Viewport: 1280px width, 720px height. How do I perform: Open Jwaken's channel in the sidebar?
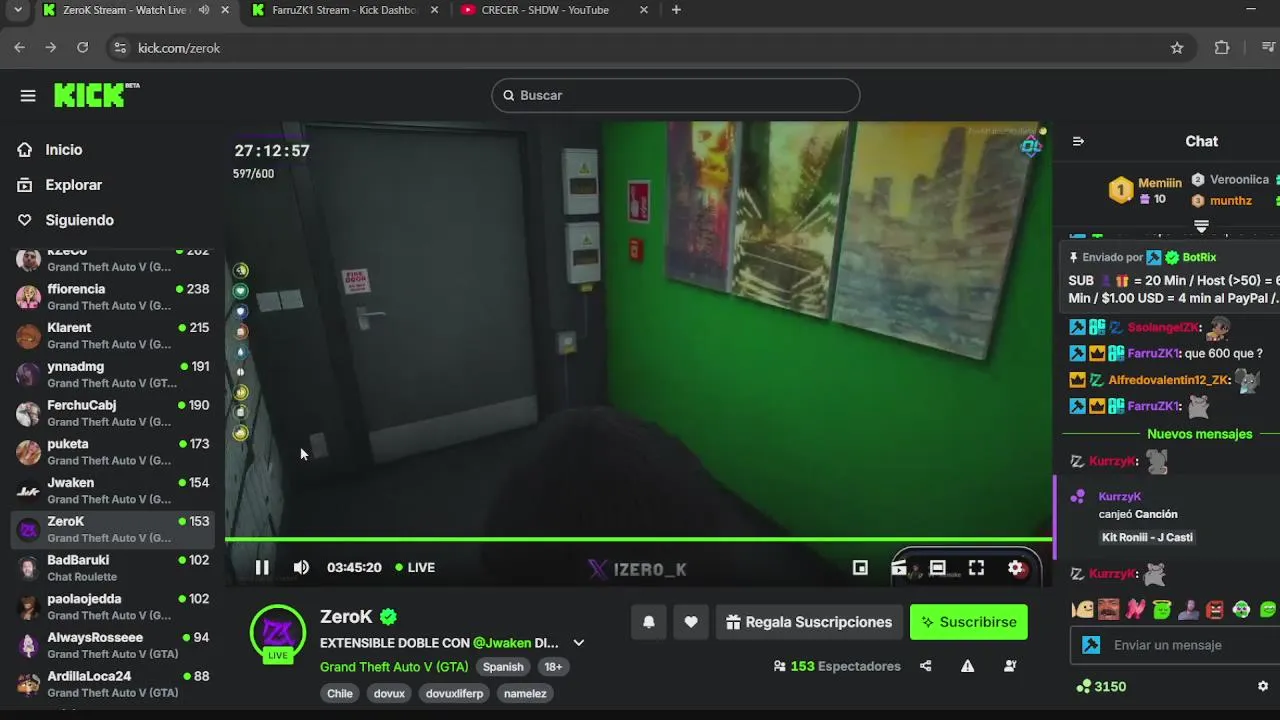(113, 490)
